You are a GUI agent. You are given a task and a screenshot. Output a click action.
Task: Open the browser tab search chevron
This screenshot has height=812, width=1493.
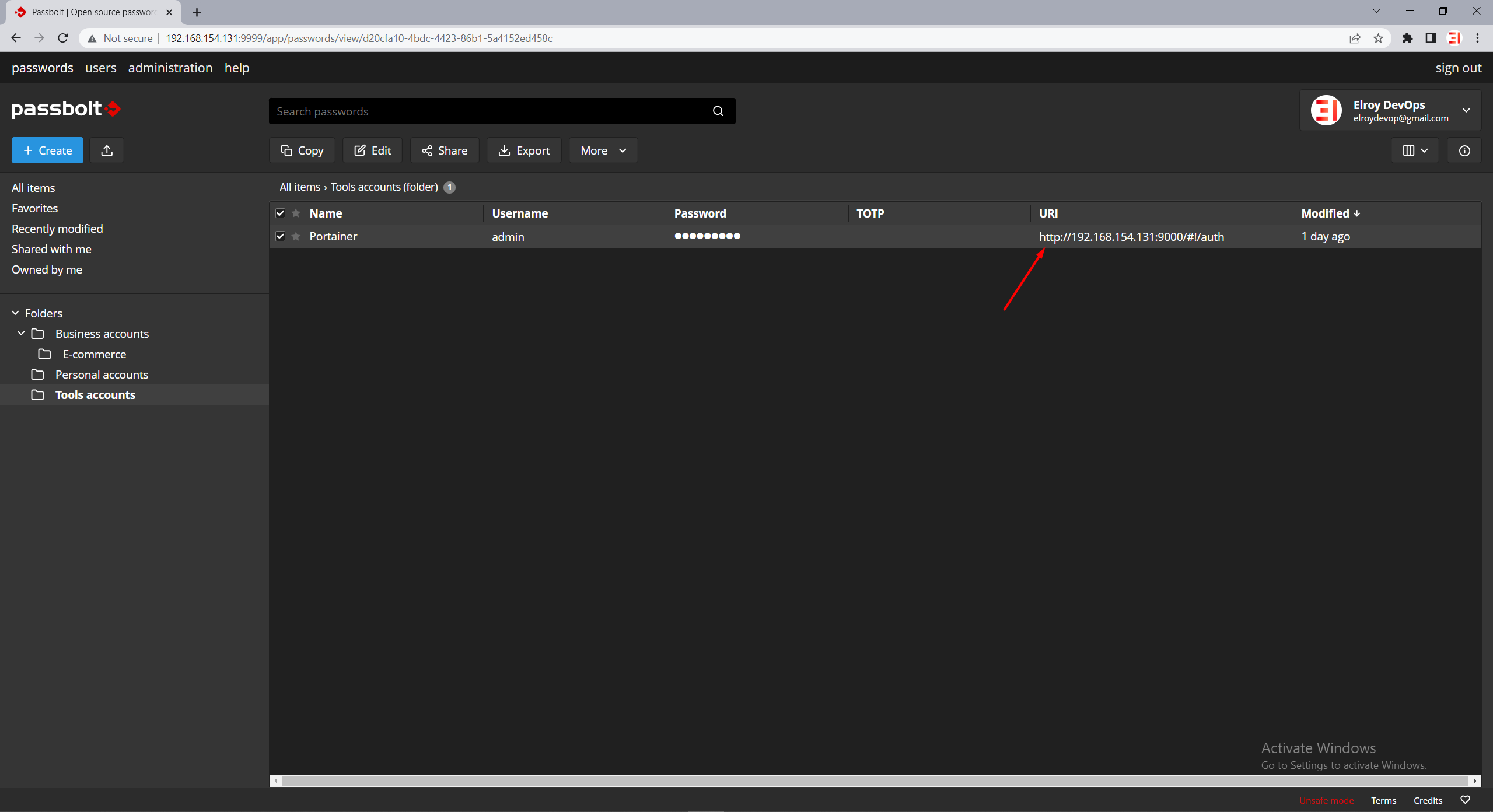pyautogui.click(x=1376, y=11)
